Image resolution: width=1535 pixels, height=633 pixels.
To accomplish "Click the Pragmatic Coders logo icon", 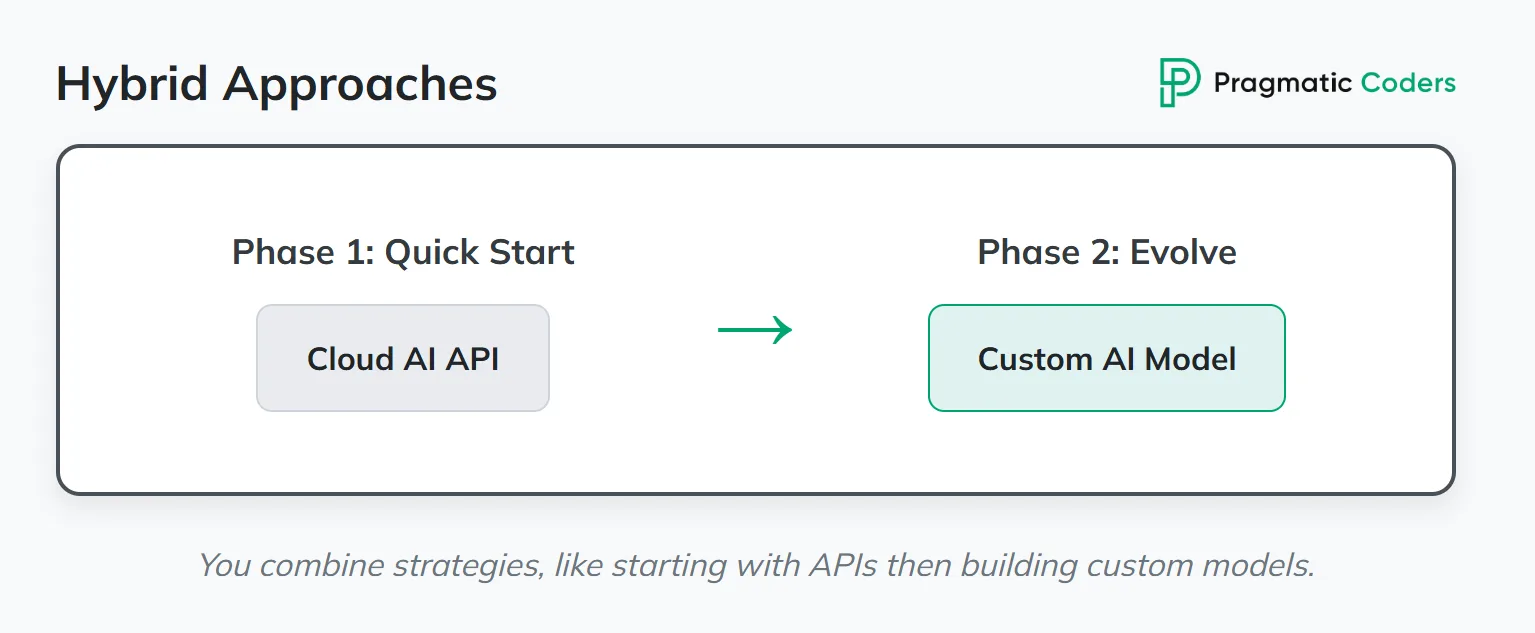I will (x=1180, y=82).
